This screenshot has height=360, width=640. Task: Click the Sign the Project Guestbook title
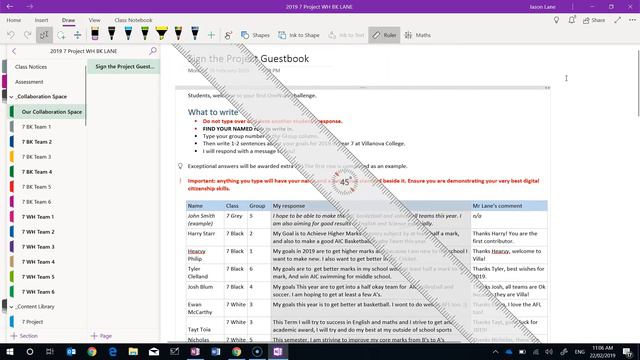pos(248,58)
